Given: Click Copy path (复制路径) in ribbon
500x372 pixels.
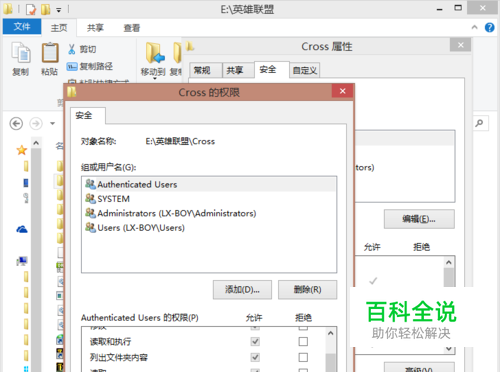Looking at the screenshot, I should [90, 66].
